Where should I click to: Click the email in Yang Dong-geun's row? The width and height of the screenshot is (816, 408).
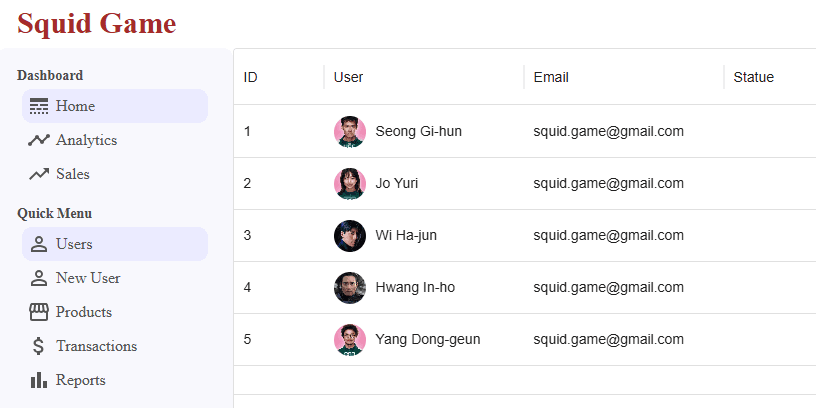(x=608, y=340)
